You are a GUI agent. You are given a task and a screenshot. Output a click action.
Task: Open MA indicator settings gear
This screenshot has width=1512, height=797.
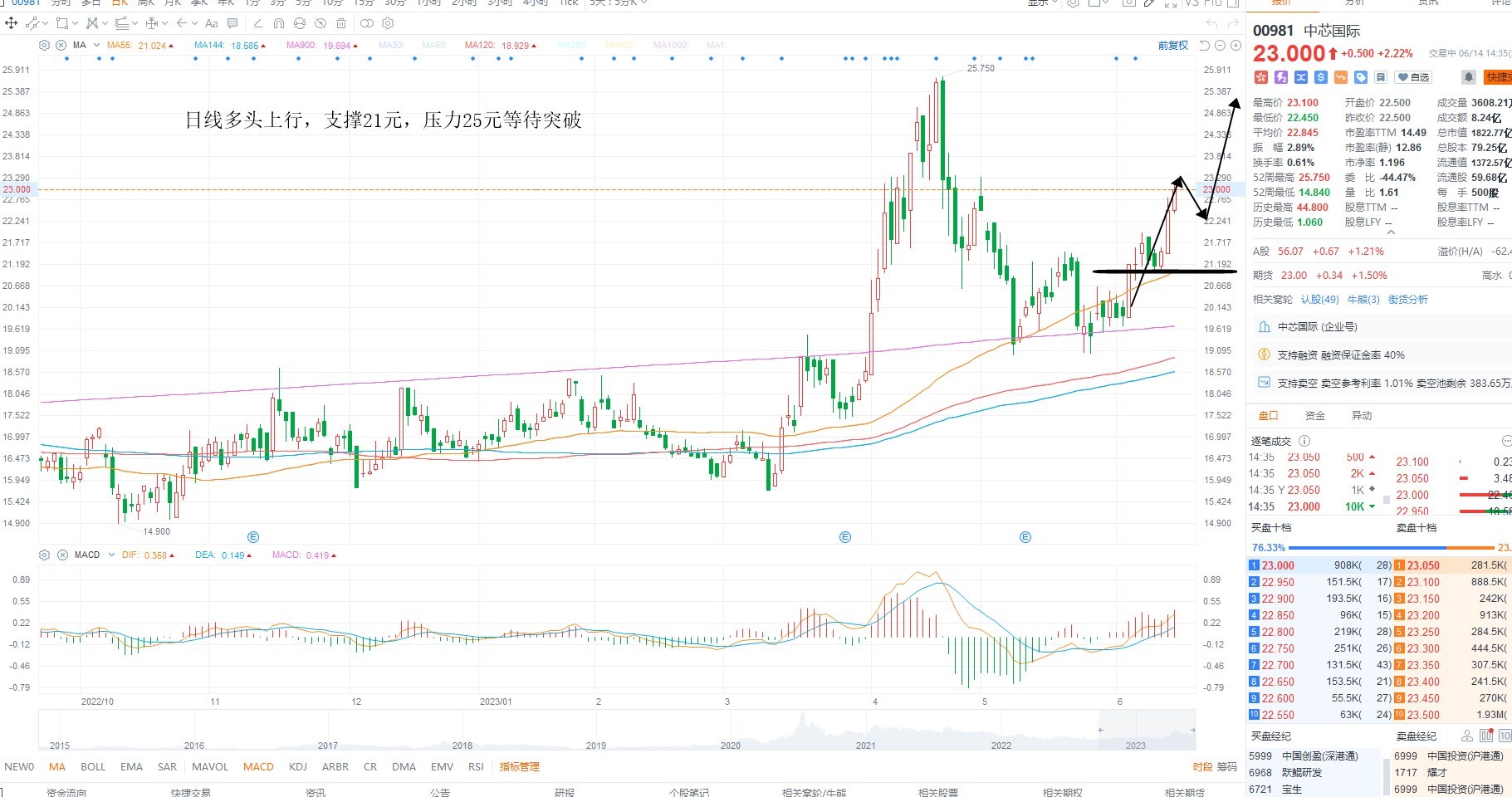44,46
